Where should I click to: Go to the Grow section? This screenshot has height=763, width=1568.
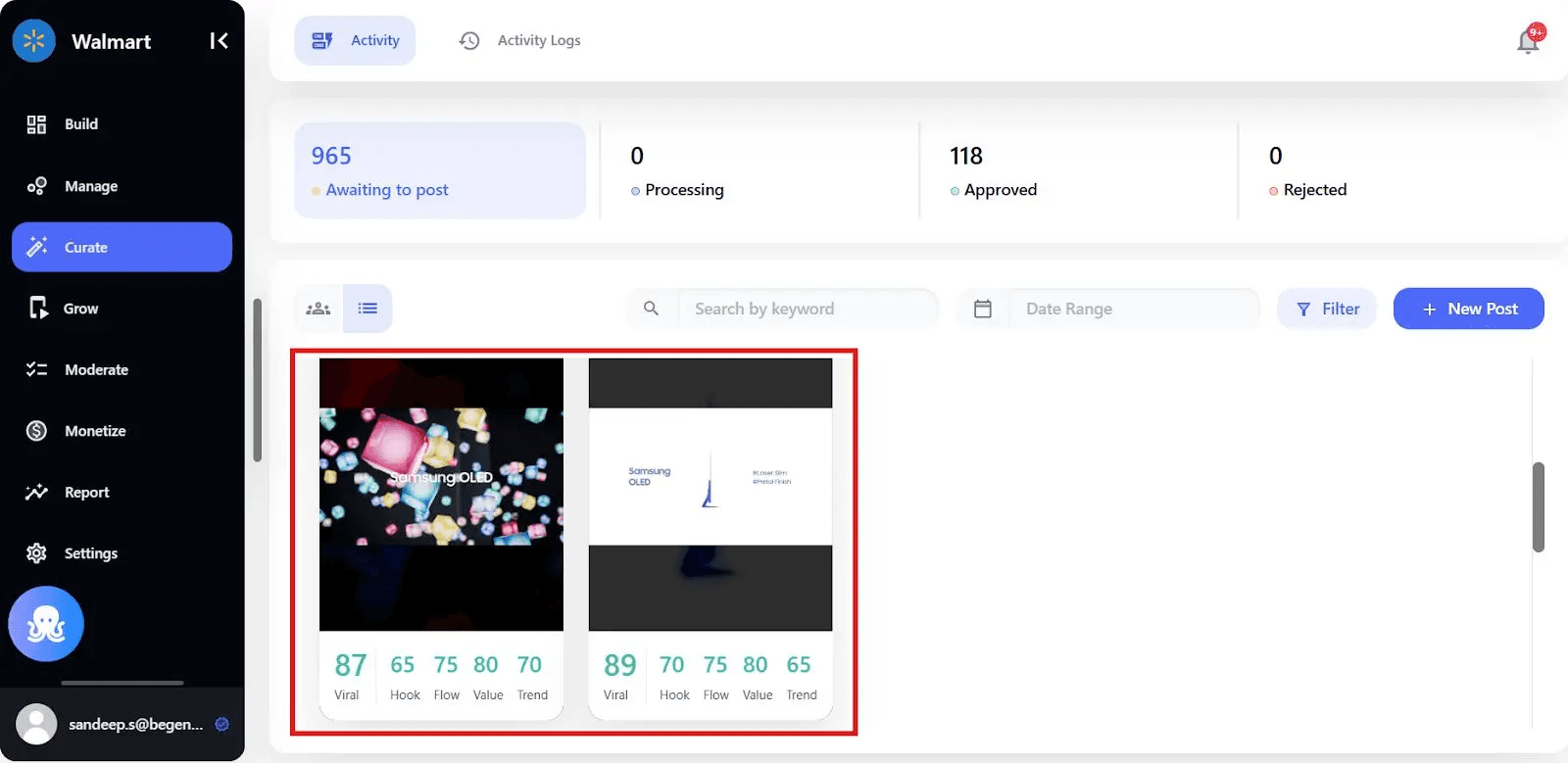(122, 309)
